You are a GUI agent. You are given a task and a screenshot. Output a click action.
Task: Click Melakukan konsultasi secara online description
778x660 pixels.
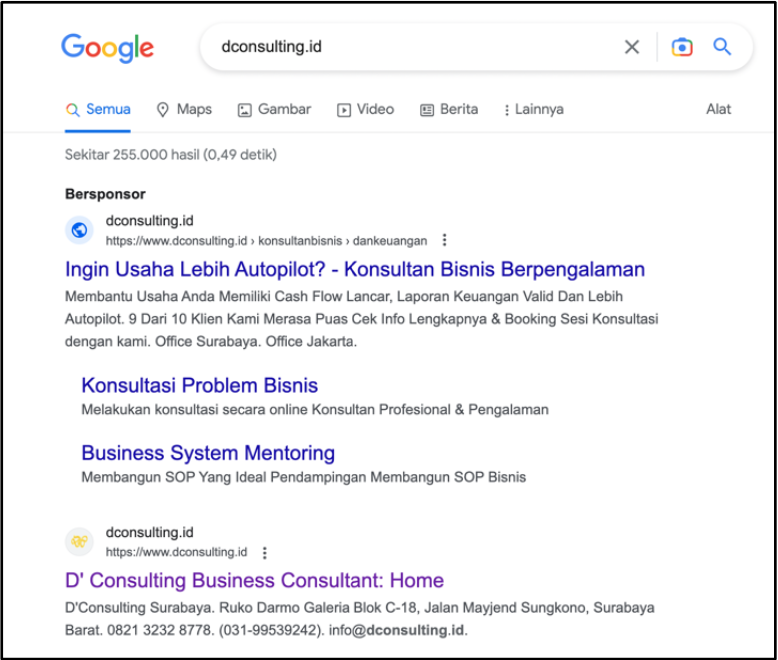pos(315,410)
